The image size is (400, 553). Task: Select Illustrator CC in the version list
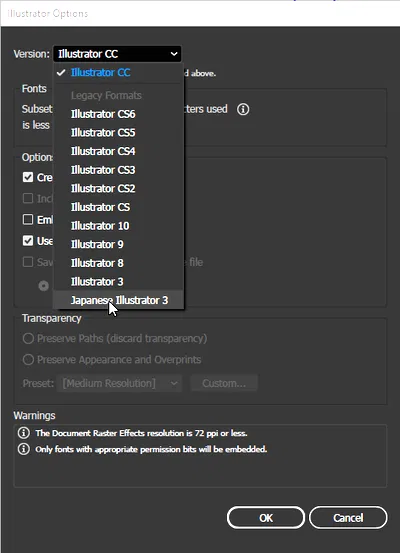[118, 73]
